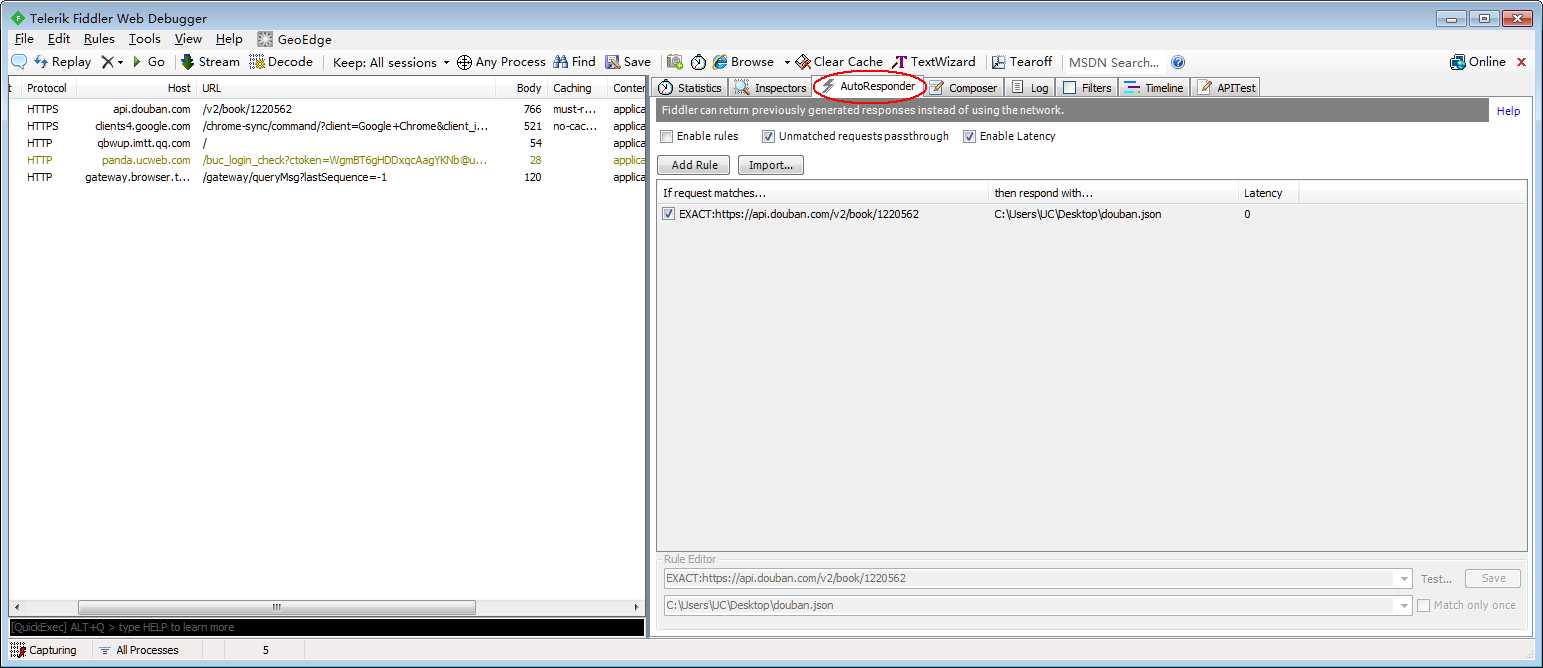Open the Keep: All sessions dropdown
This screenshot has height=668, width=1543.
pos(391,62)
